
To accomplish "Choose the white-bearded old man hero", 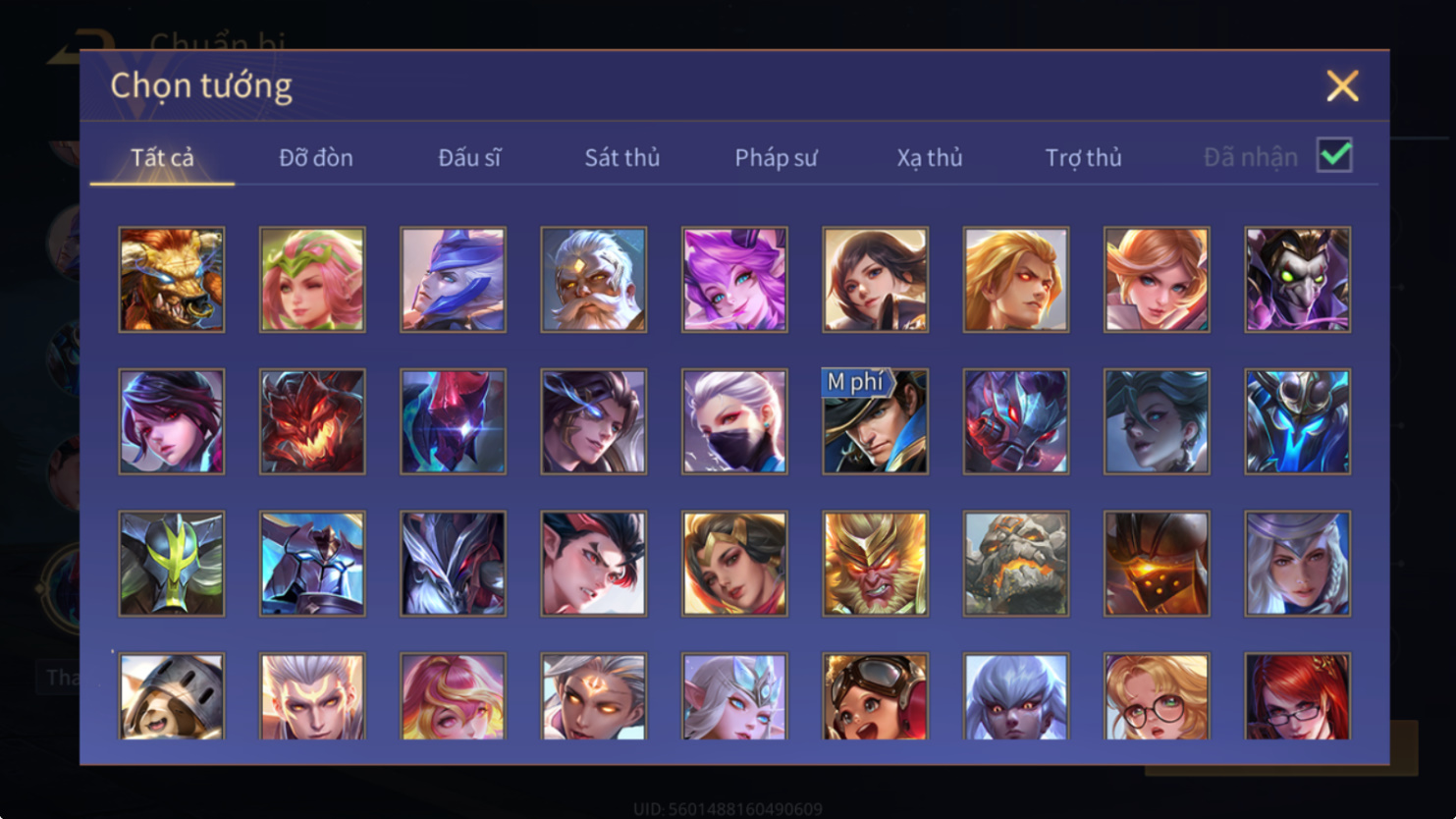I will [594, 280].
